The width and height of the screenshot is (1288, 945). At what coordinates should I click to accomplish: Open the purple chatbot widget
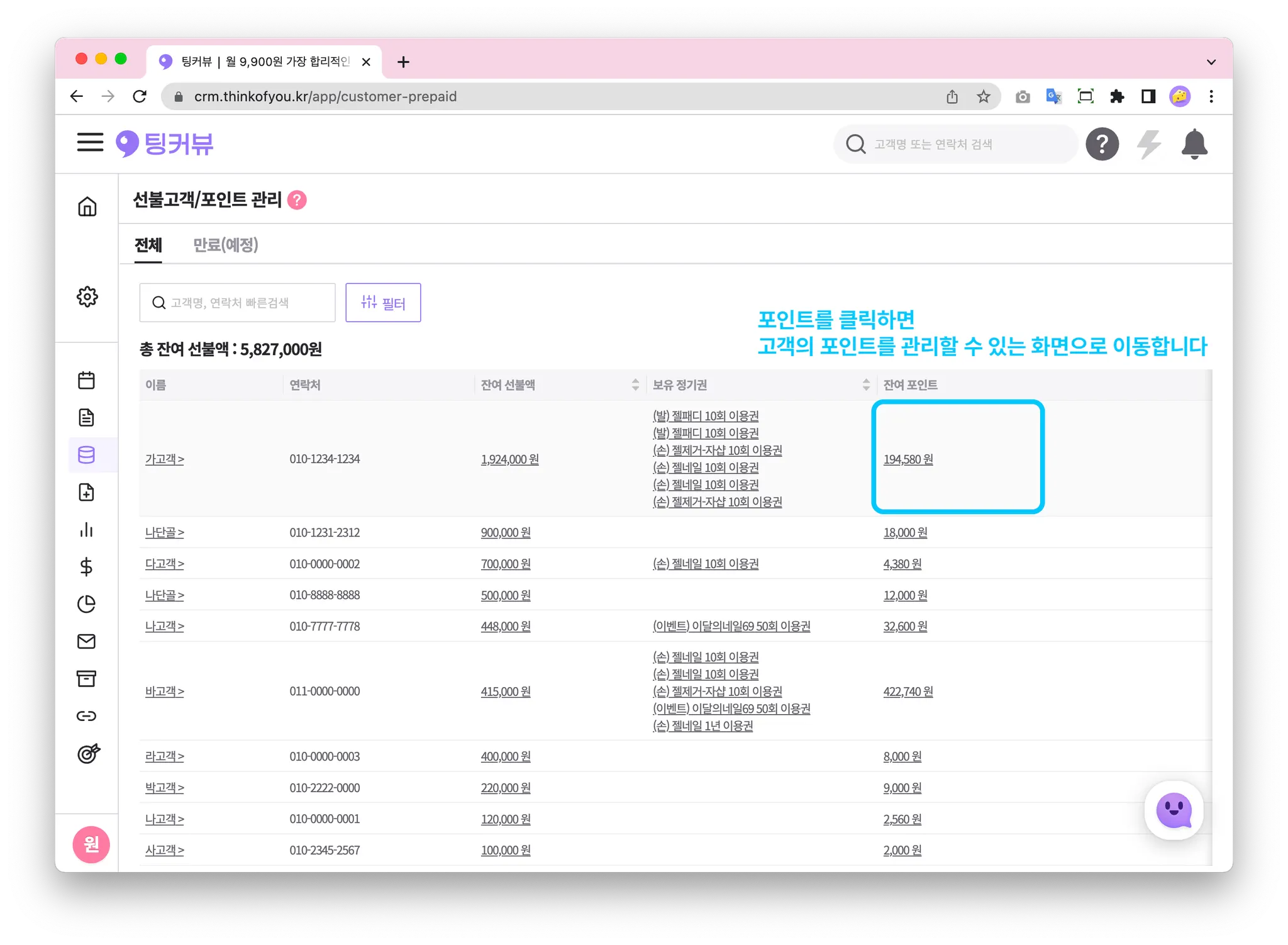[1174, 810]
